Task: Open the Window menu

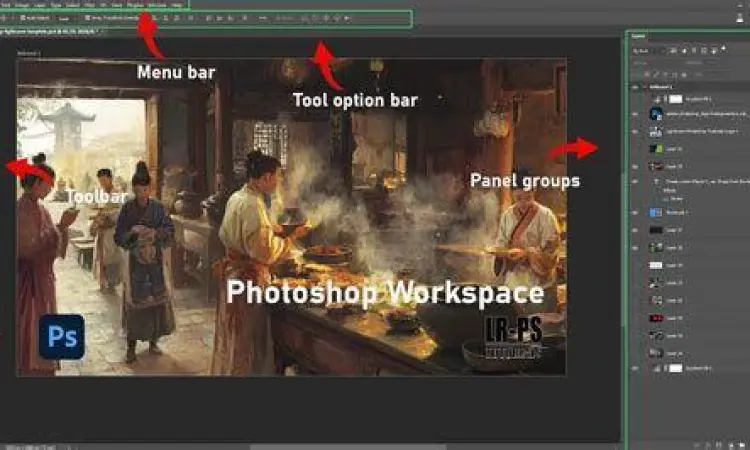Action: point(156,5)
